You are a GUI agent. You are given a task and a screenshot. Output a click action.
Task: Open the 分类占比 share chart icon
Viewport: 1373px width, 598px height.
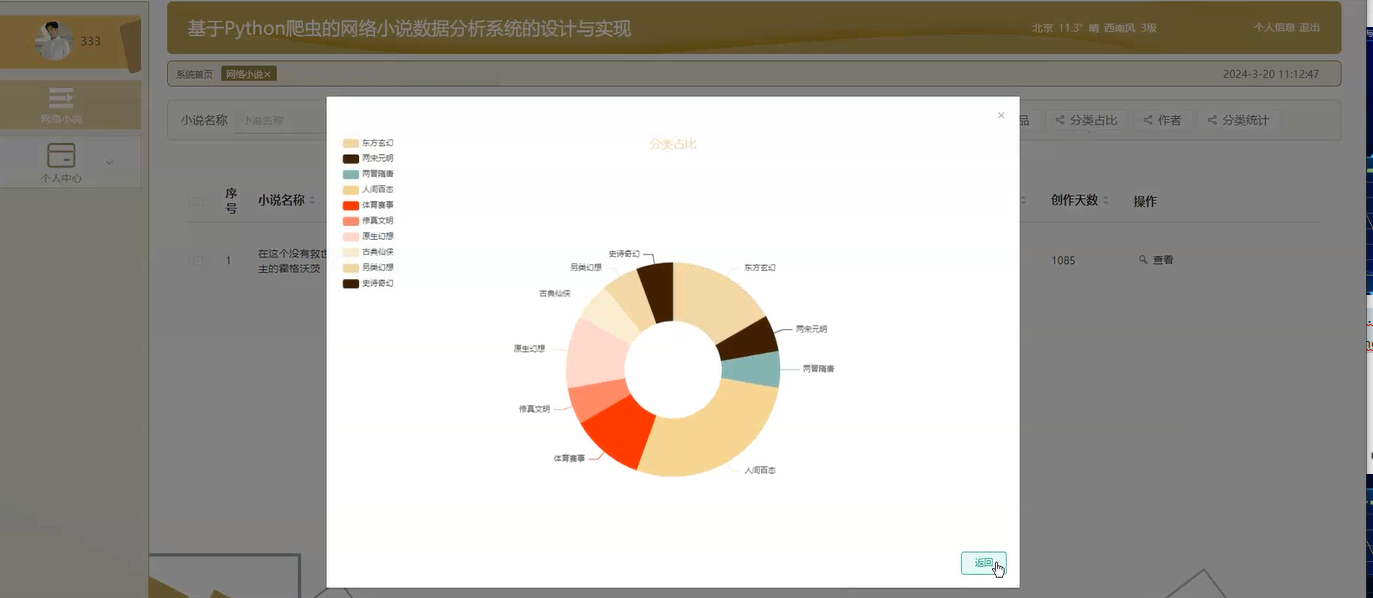tap(1059, 119)
